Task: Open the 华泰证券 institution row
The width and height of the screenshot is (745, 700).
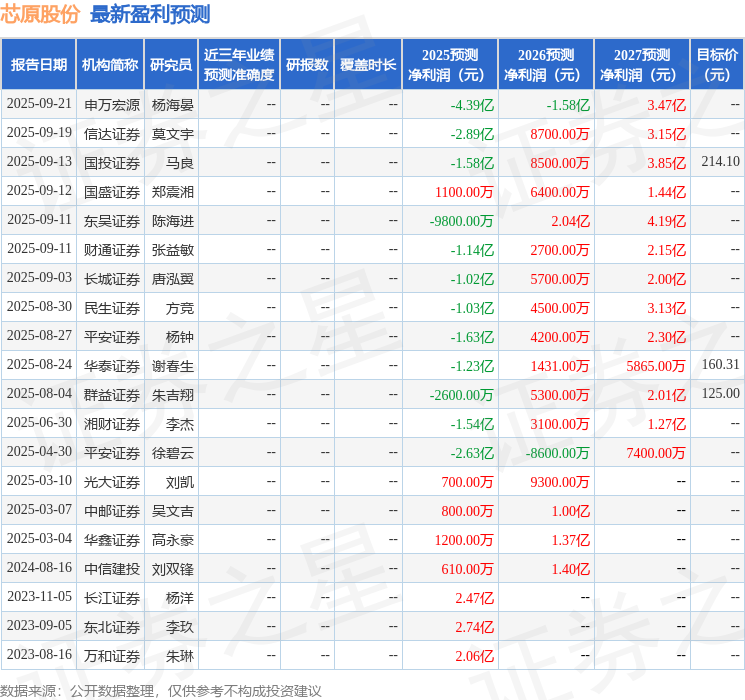Action: pyautogui.click(x=112, y=366)
